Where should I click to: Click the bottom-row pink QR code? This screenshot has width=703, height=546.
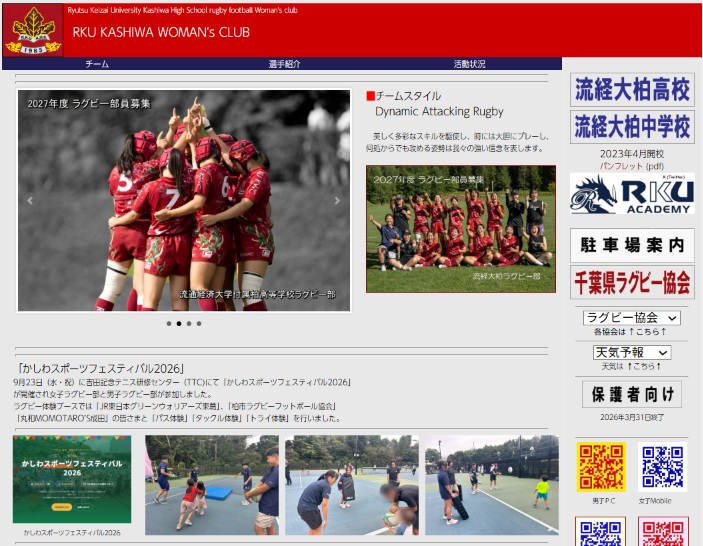coord(663,531)
